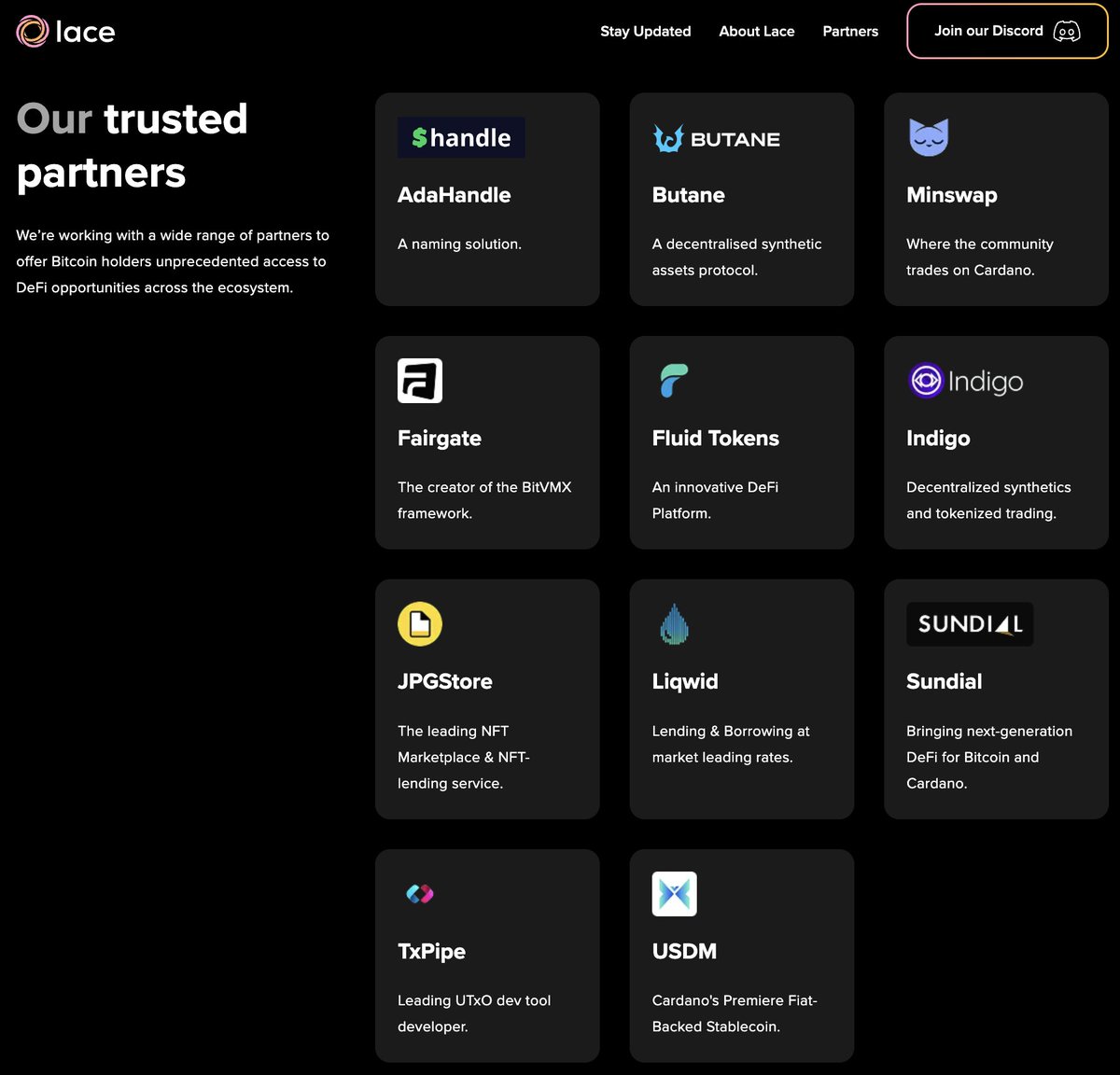This screenshot has width=1120, height=1075.
Task: Open the Butane card title
Action: tap(689, 195)
